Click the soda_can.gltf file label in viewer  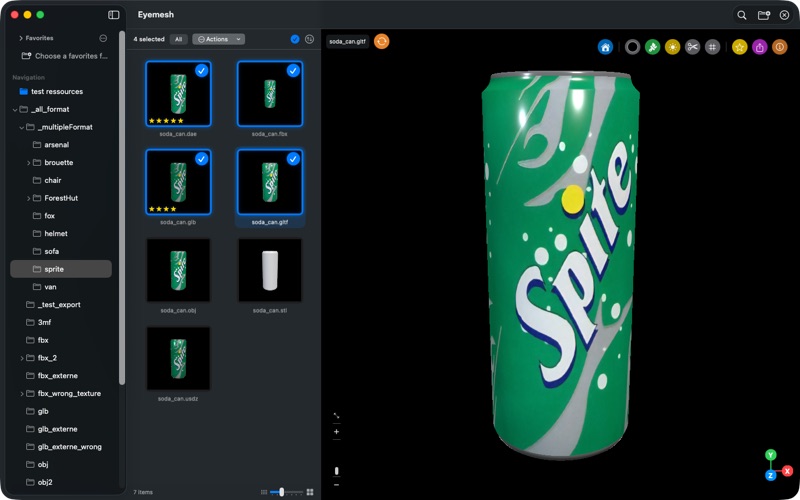click(347, 41)
